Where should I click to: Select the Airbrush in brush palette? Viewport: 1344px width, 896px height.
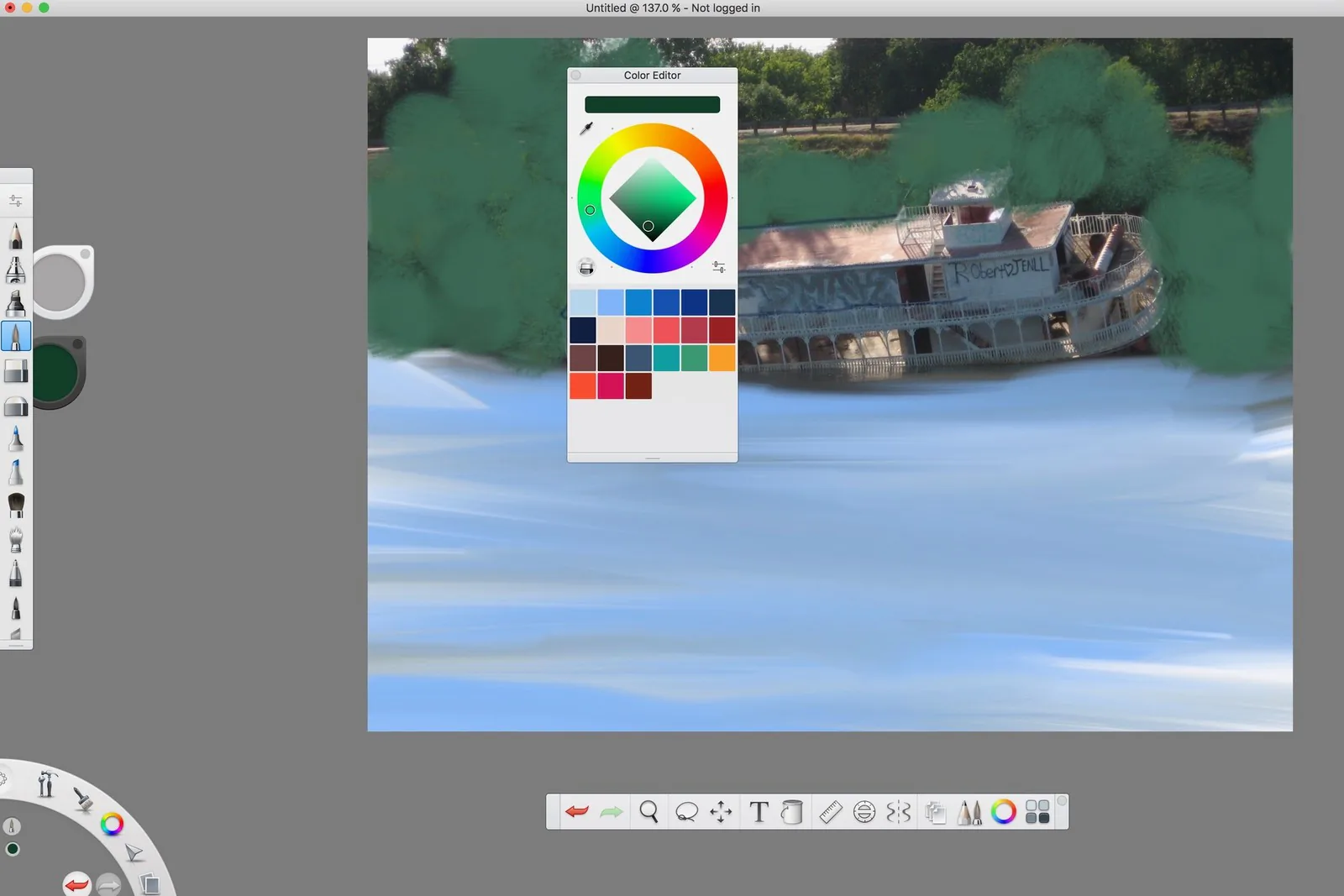(15, 270)
